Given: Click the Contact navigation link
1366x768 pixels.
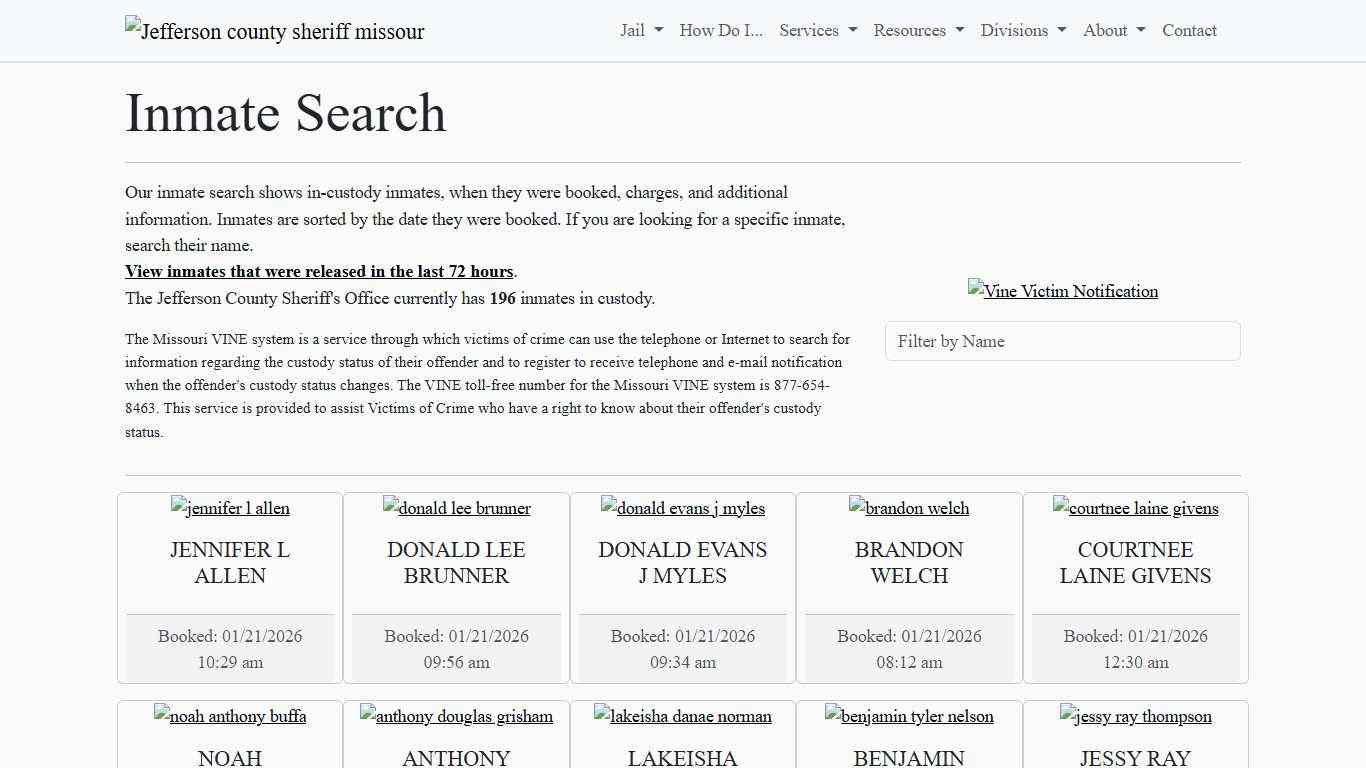Looking at the screenshot, I should (1189, 30).
